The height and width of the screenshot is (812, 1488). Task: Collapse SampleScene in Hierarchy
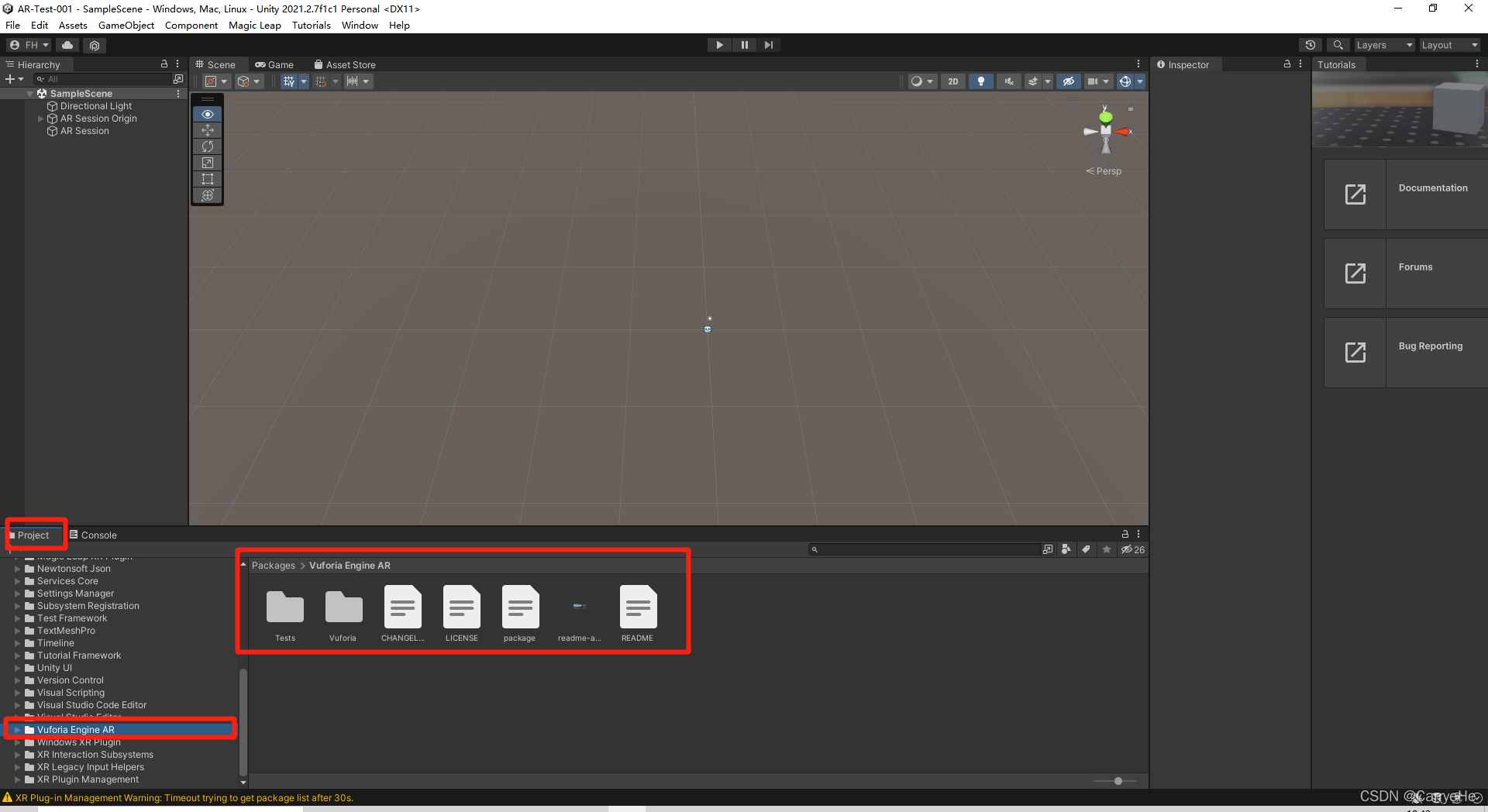coord(30,94)
